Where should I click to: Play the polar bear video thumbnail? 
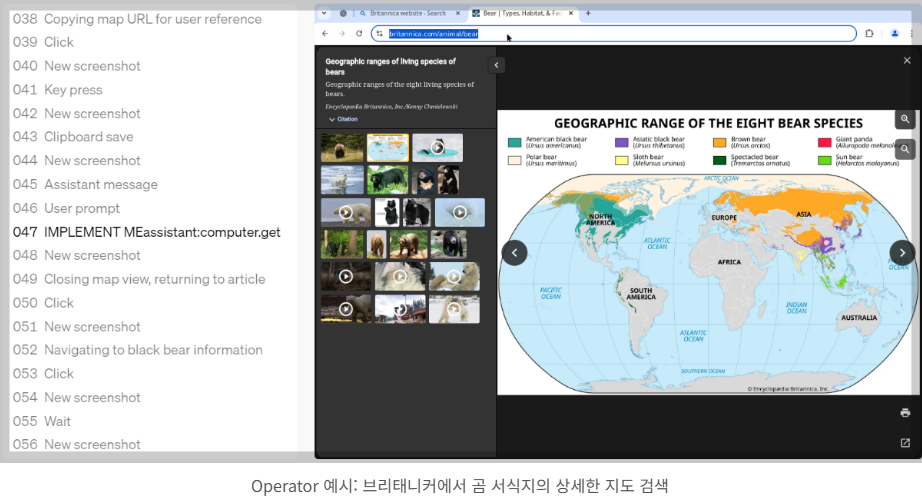tap(346, 212)
